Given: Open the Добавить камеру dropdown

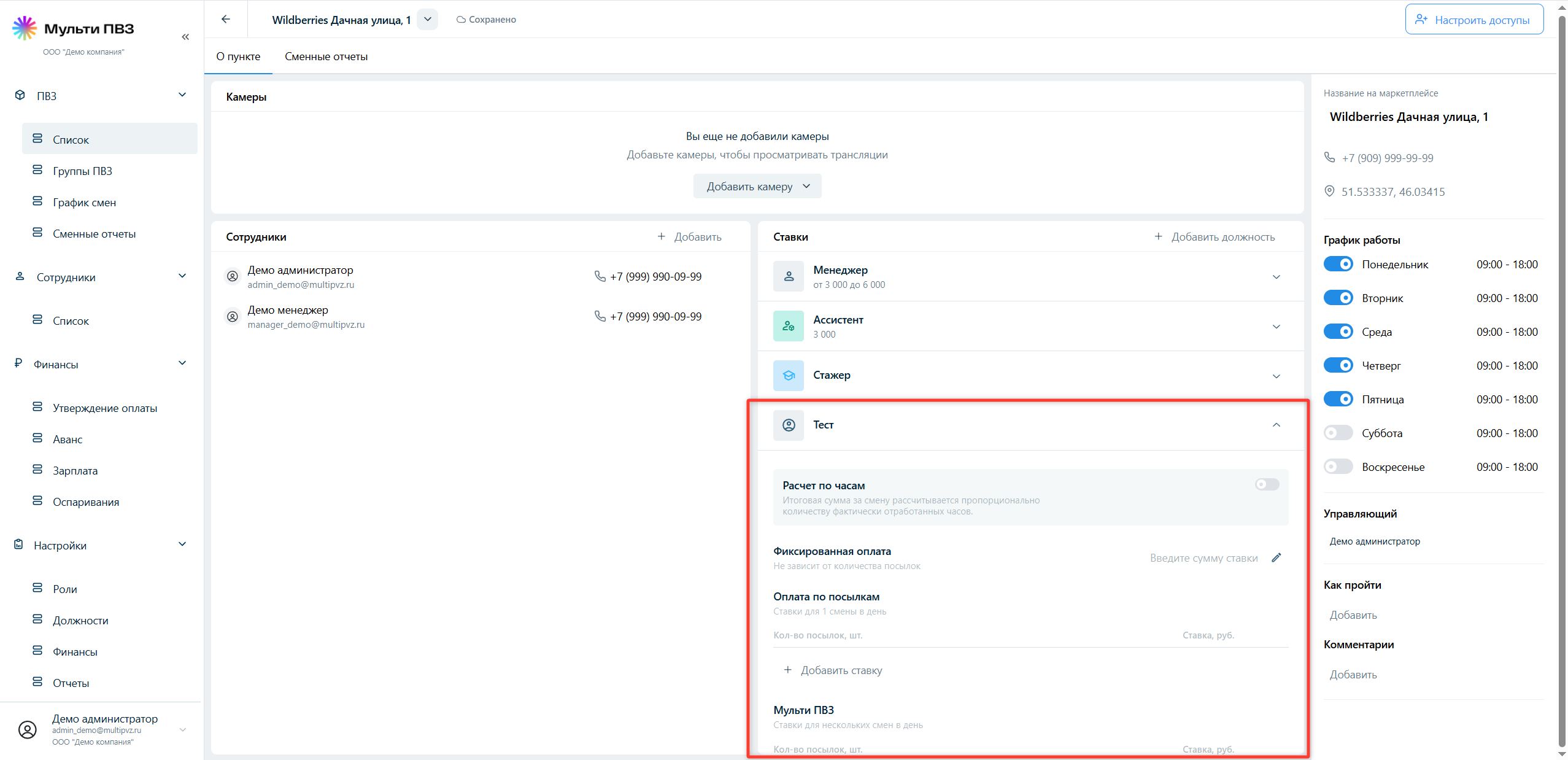Looking at the screenshot, I should tap(757, 186).
